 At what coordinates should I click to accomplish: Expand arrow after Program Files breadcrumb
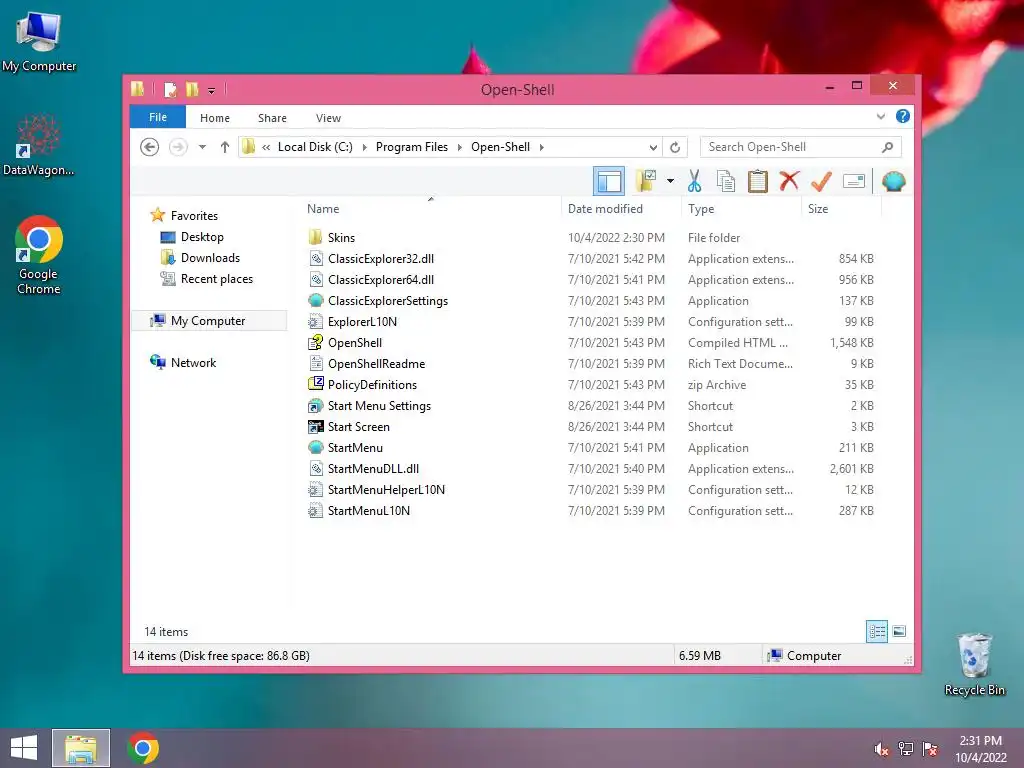click(459, 147)
